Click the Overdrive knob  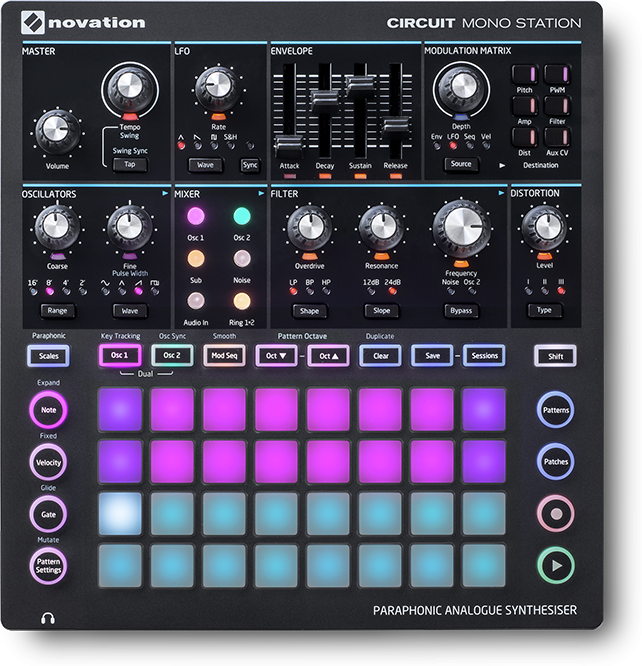(x=309, y=228)
